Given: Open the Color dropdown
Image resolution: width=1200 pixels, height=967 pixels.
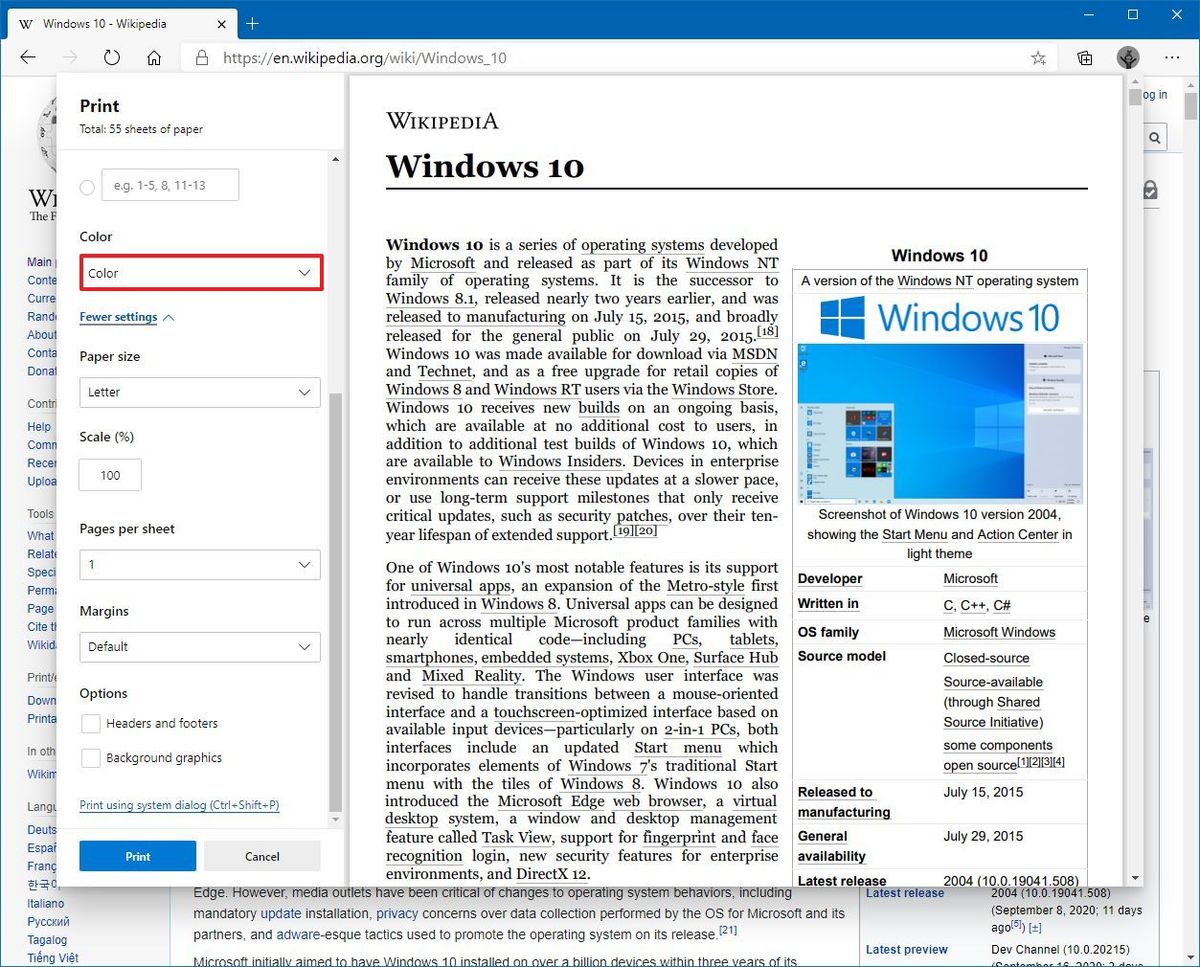Looking at the screenshot, I should tap(201, 273).
